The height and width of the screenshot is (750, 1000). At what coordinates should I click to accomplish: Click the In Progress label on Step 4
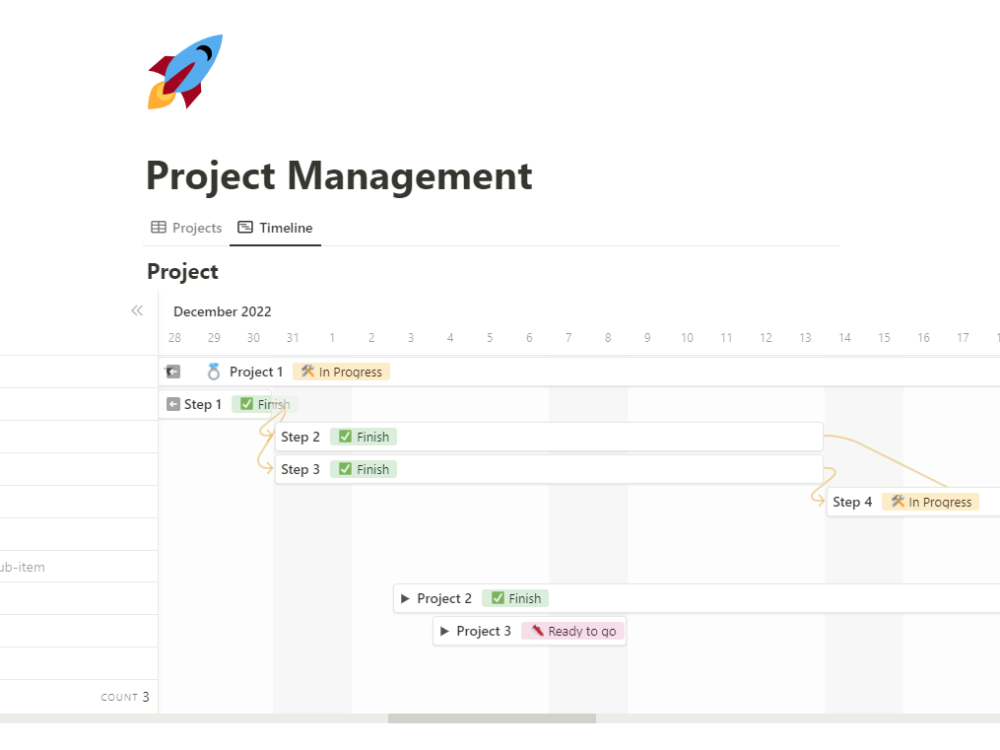(x=940, y=501)
